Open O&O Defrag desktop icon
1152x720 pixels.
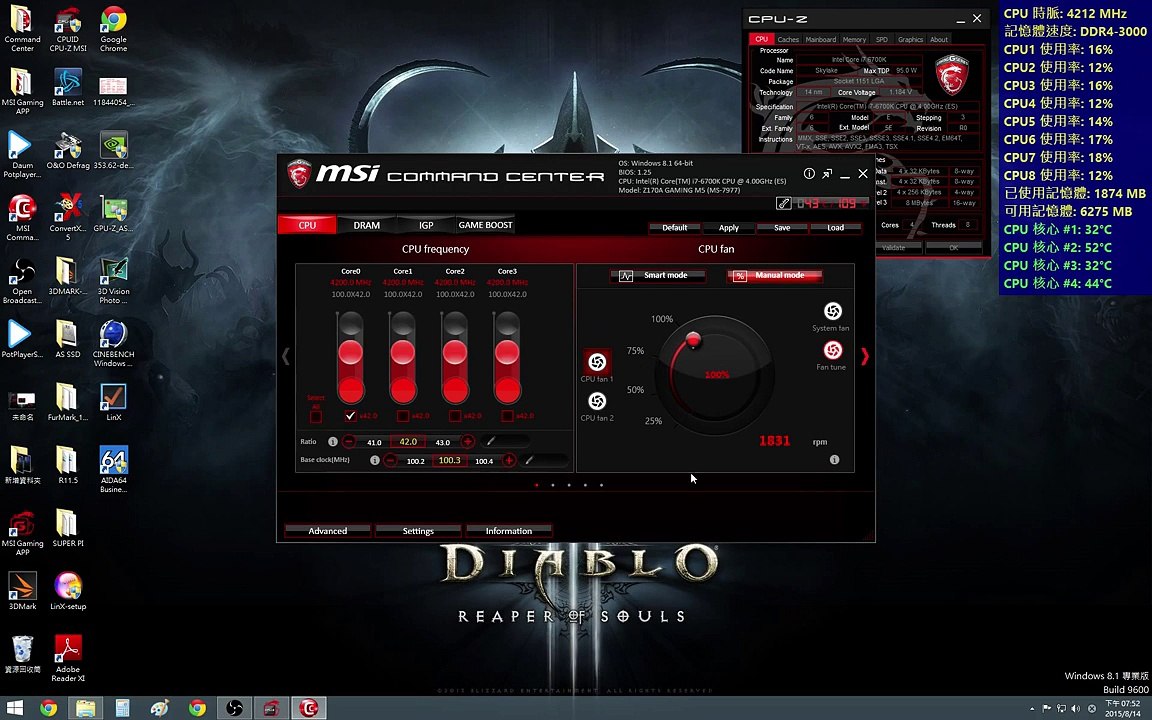[x=68, y=151]
